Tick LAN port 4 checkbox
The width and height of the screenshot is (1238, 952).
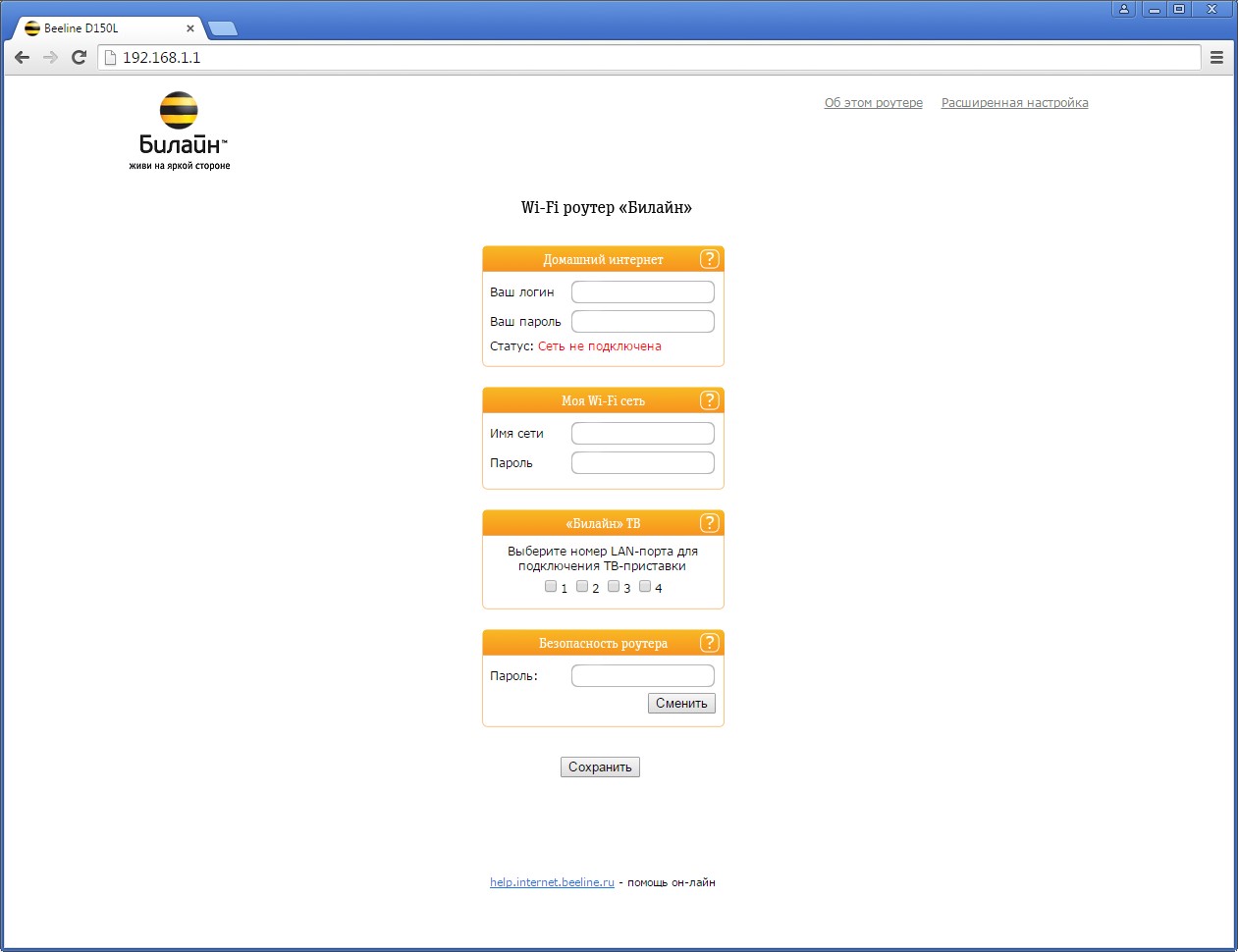coord(645,586)
